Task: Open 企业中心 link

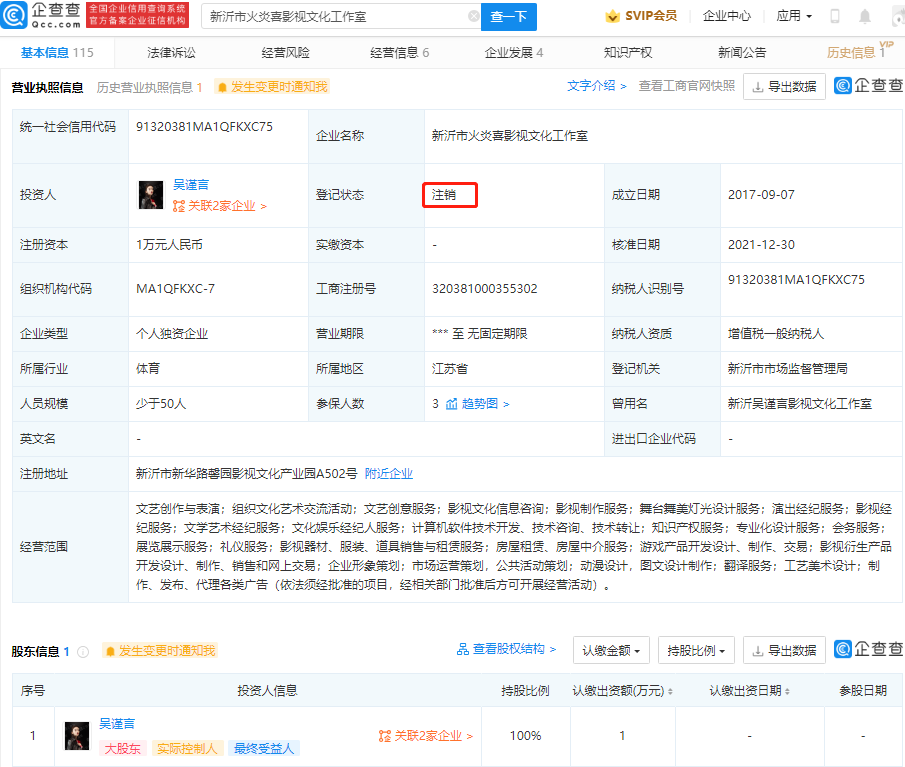Action: (727, 16)
